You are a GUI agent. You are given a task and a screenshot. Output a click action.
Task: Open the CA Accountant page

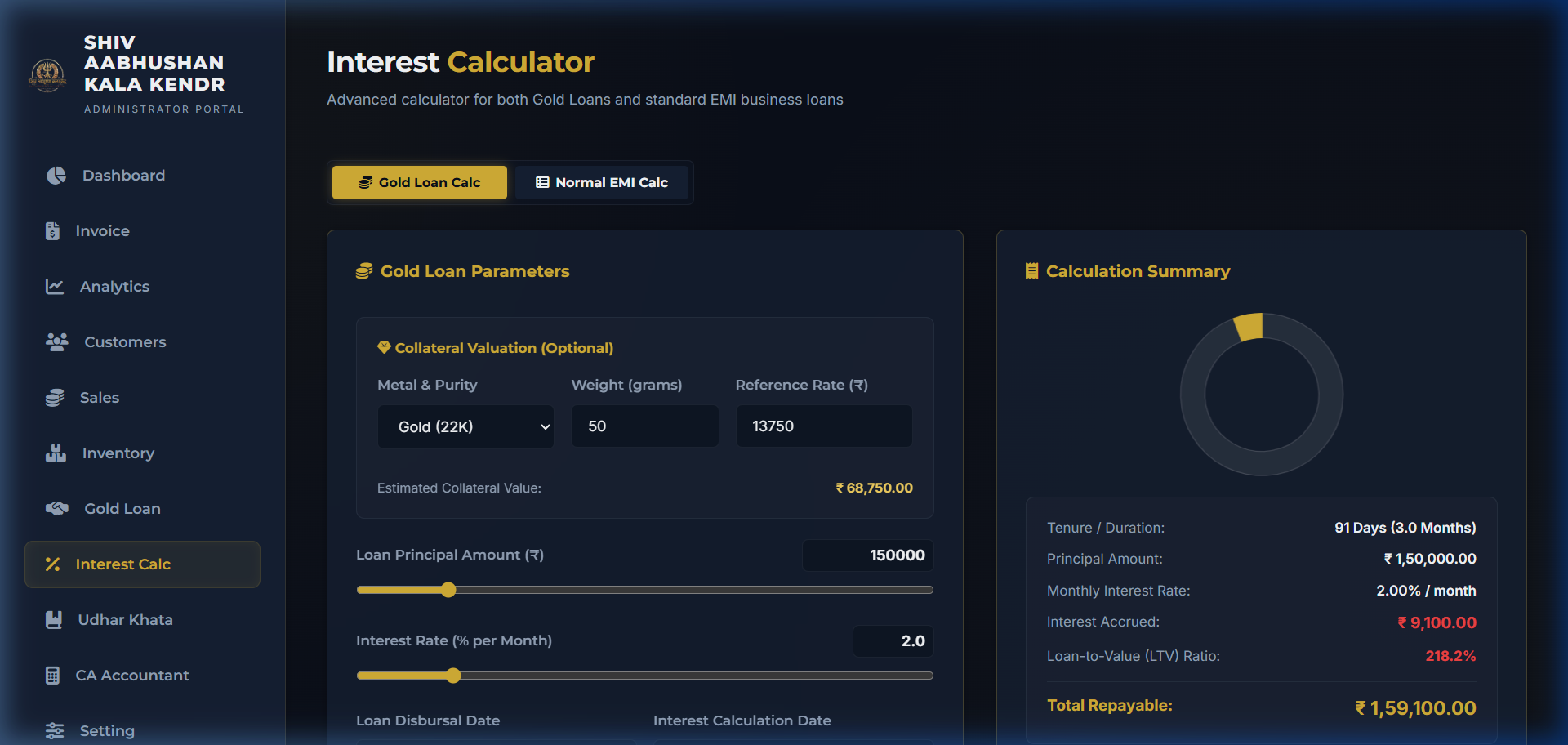tap(142, 676)
